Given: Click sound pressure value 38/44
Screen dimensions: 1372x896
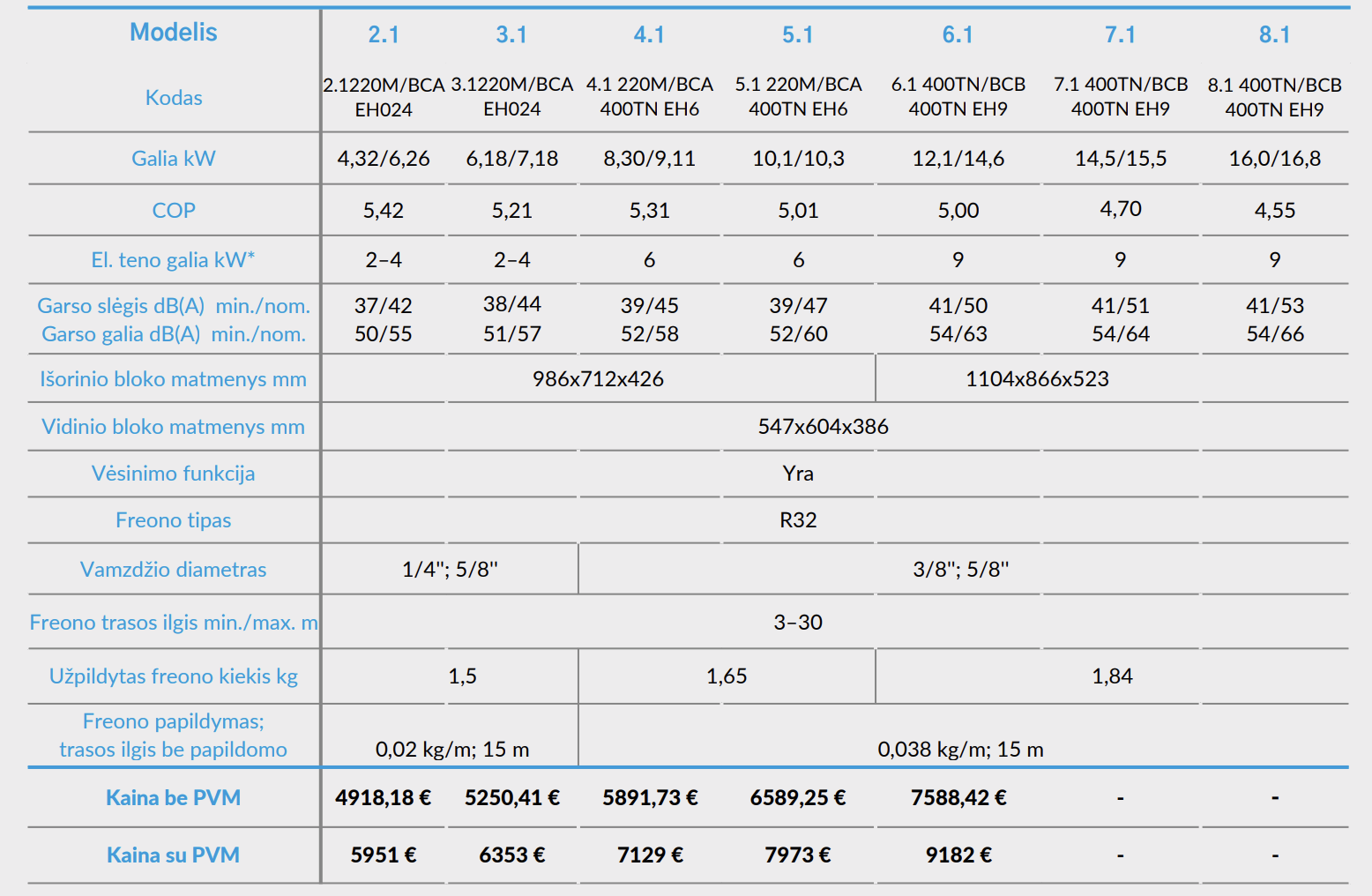Looking at the screenshot, I should point(512,304).
